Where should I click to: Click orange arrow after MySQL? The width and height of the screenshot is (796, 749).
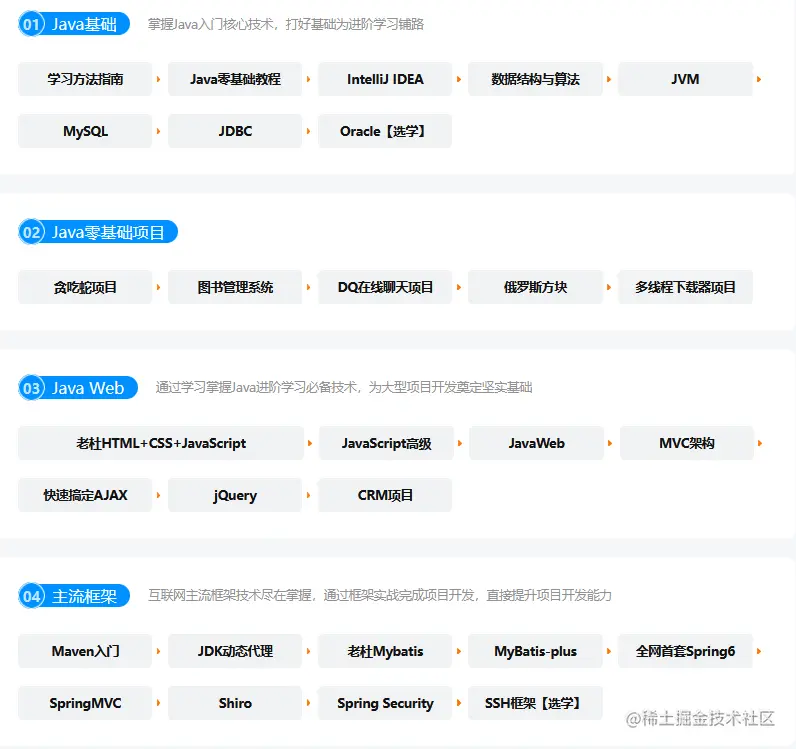point(158,131)
